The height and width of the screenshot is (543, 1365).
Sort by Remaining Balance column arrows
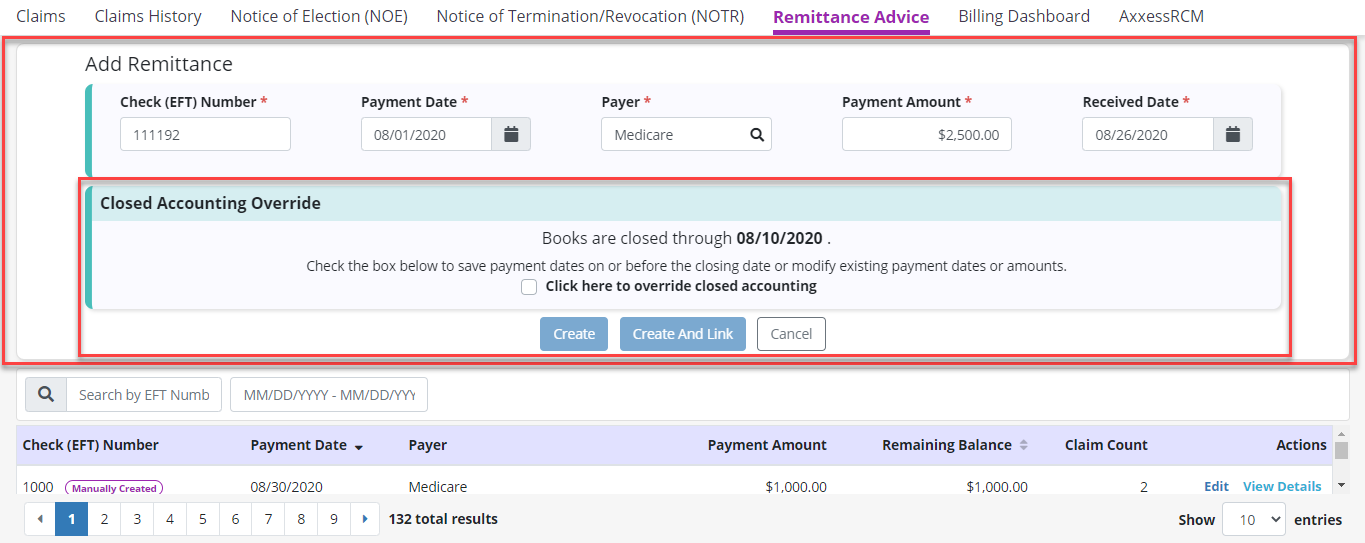(1023, 446)
